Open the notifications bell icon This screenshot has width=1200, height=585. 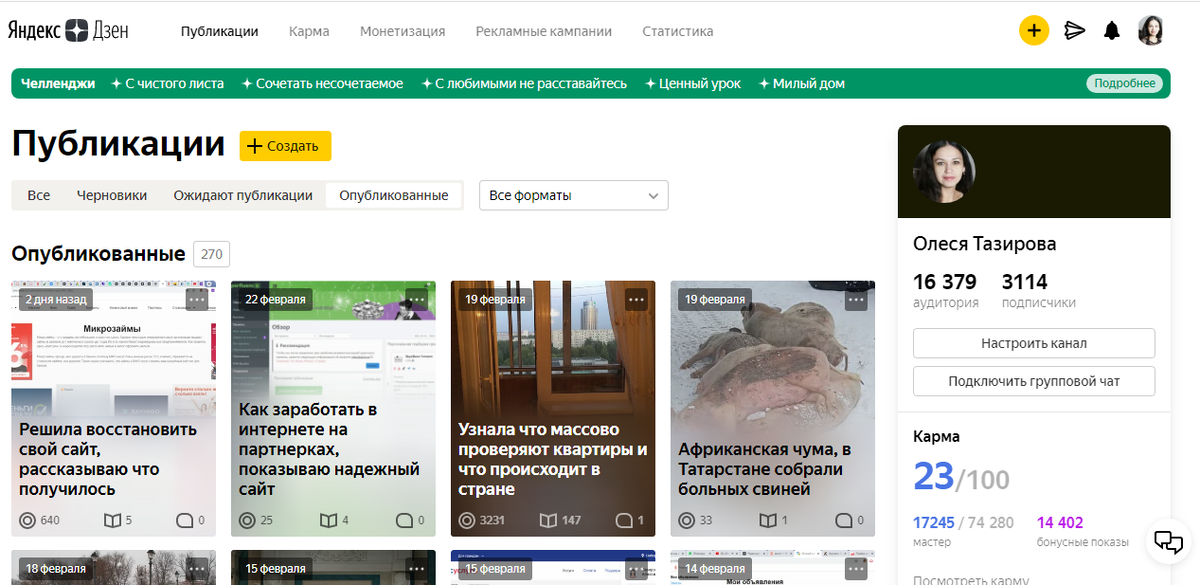1112,31
